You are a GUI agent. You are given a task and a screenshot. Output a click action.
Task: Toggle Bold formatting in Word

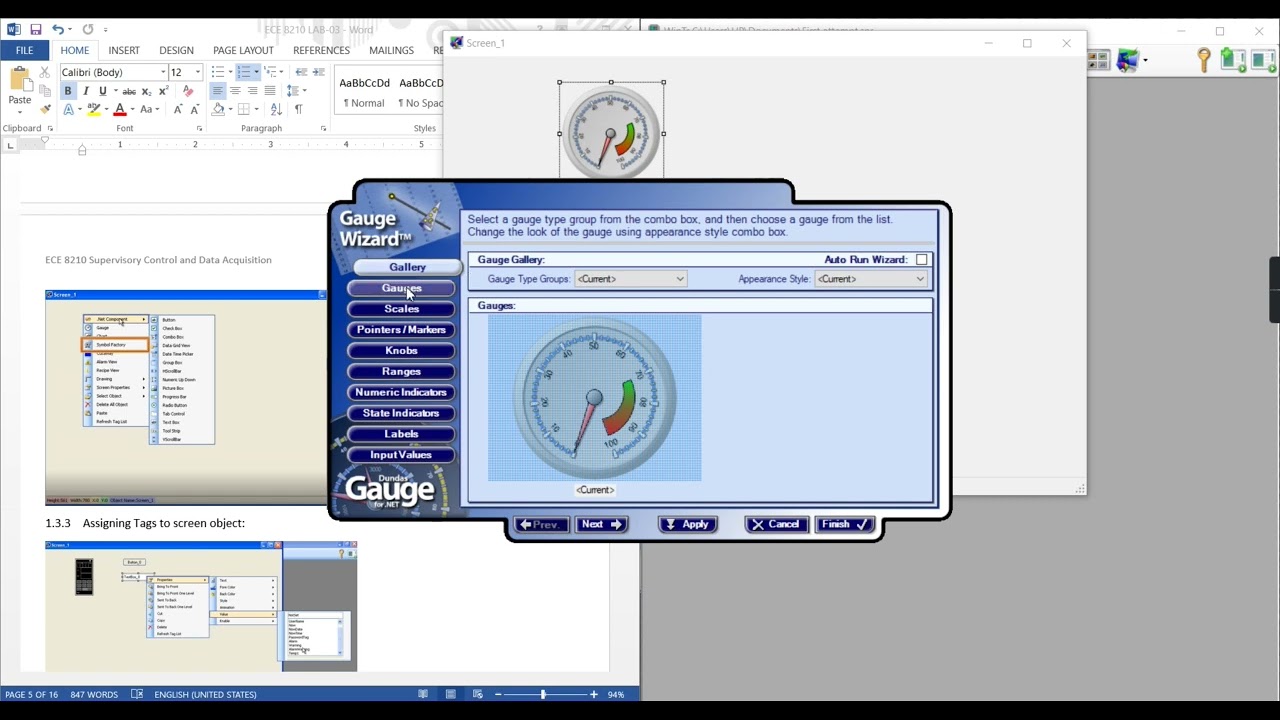(68, 91)
